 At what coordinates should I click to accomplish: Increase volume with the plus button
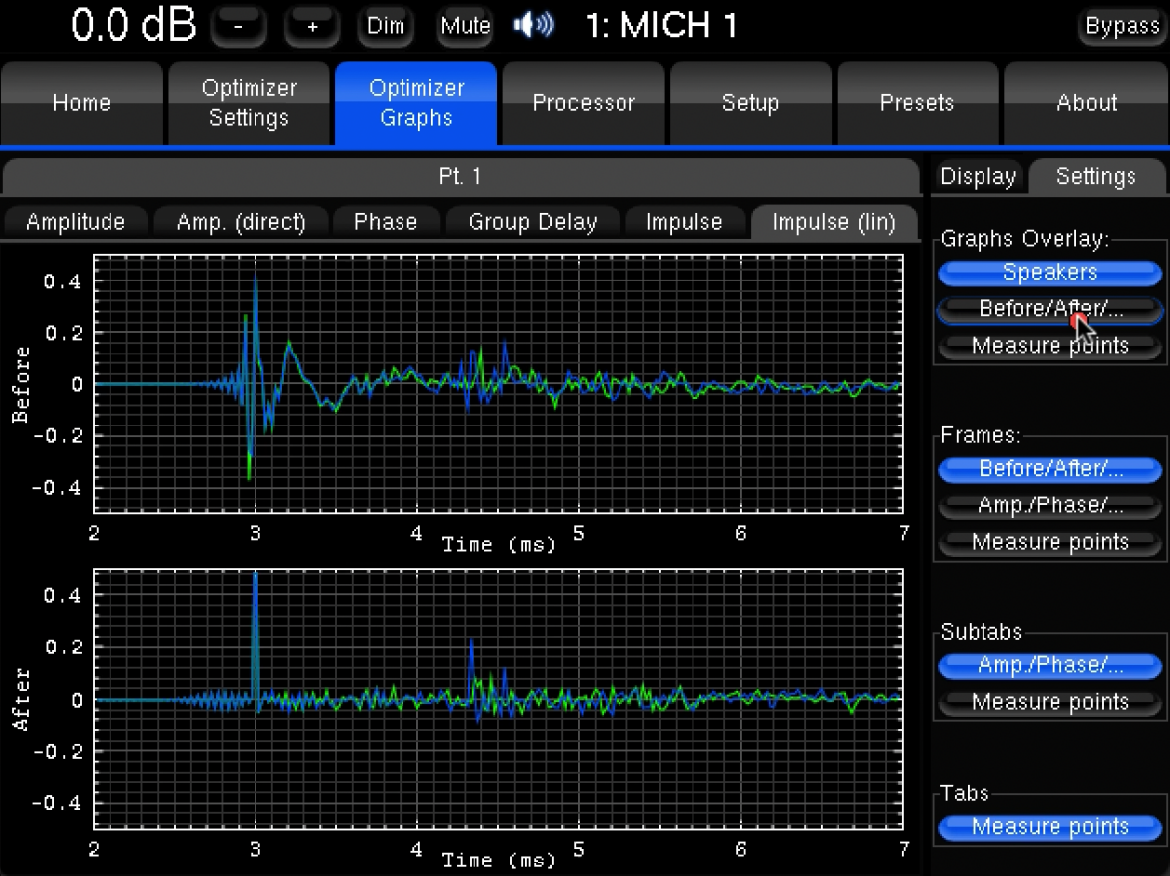pos(312,26)
